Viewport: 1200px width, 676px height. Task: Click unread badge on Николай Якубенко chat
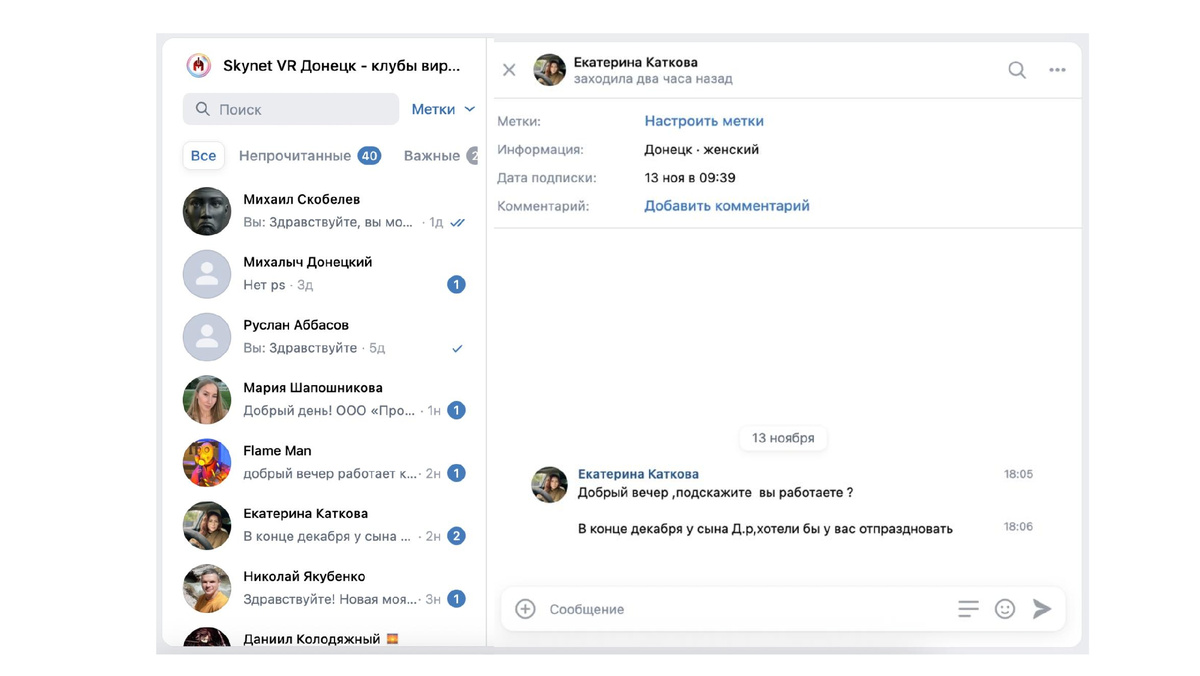(456, 599)
